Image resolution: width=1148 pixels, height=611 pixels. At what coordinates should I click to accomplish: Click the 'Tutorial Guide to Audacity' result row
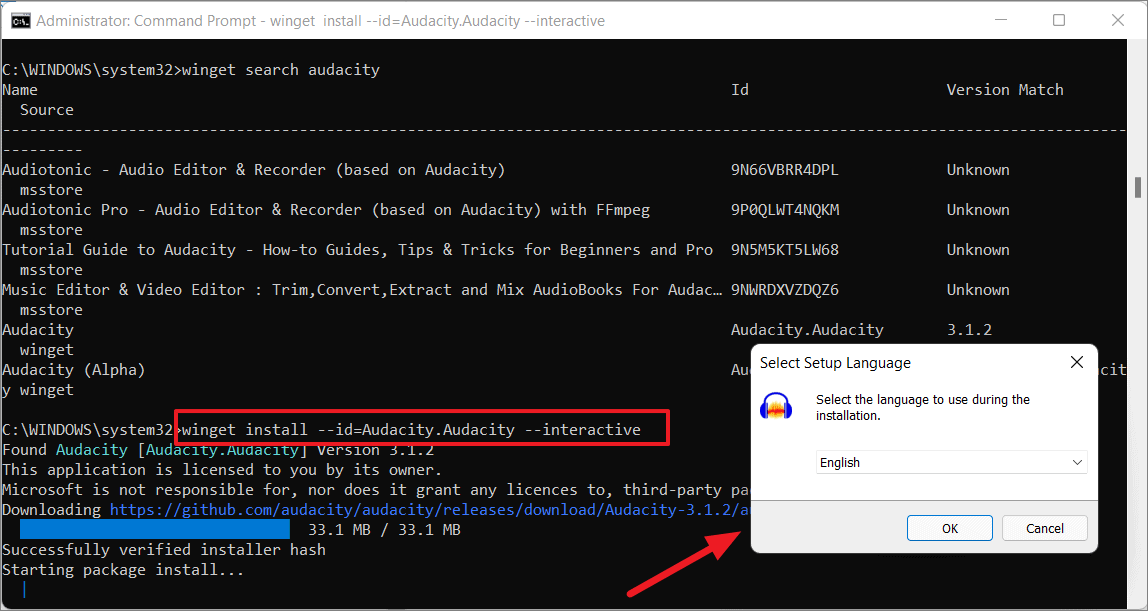click(x=357, y=250)
